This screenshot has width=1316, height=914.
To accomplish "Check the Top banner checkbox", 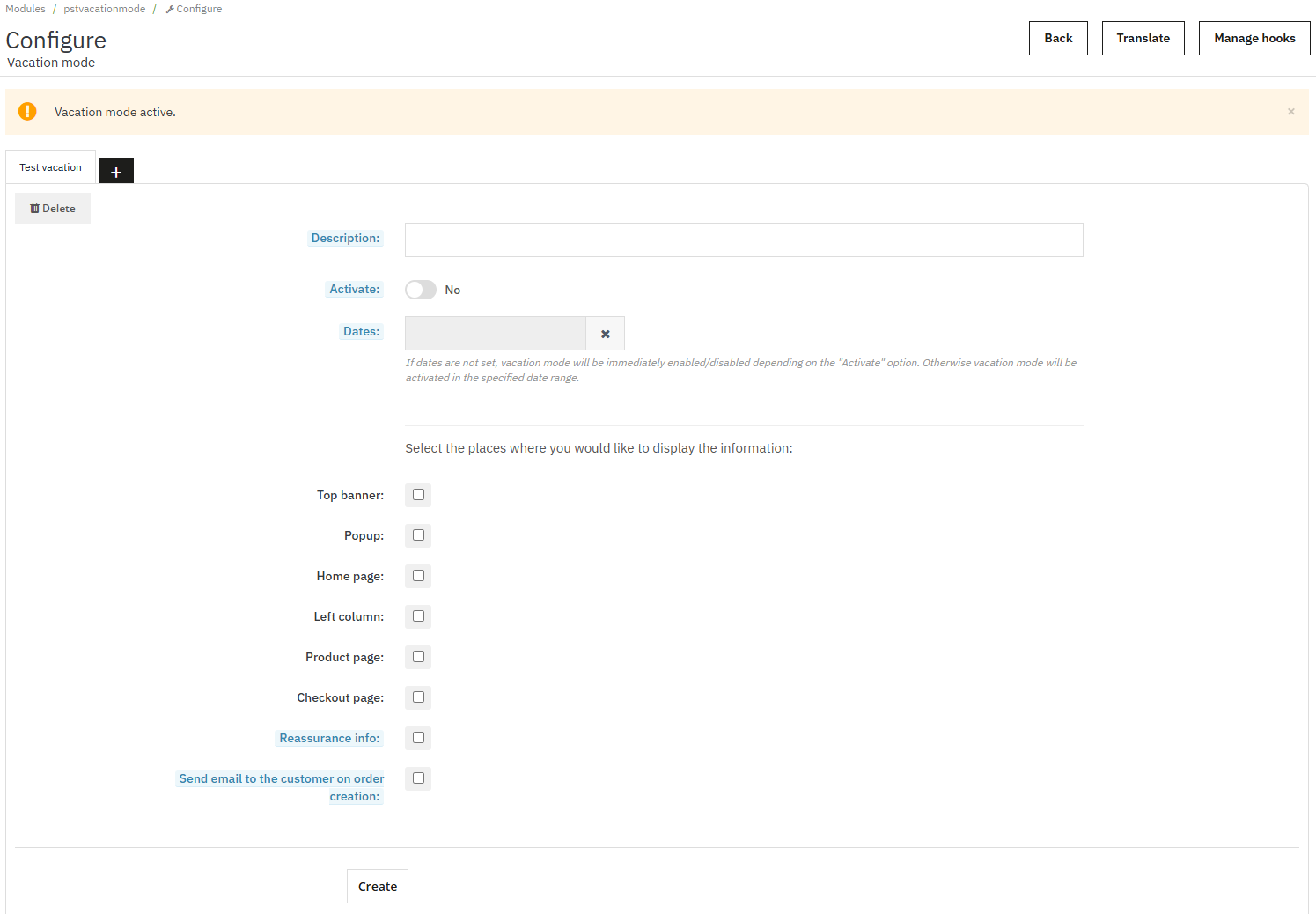I will pyautogui.click(x=418, y=495).
